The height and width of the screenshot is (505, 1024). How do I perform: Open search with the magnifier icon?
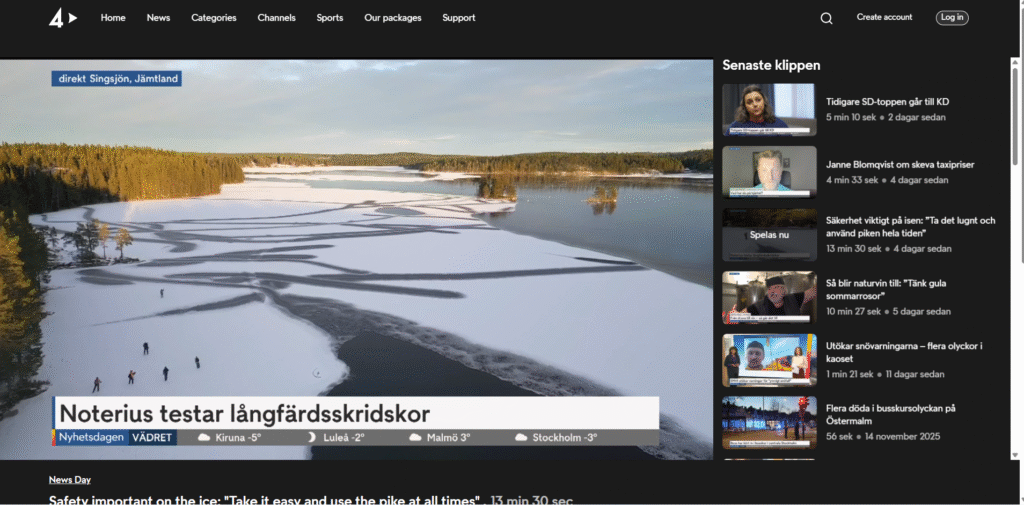pyautogui.click(x=826, y=18)
